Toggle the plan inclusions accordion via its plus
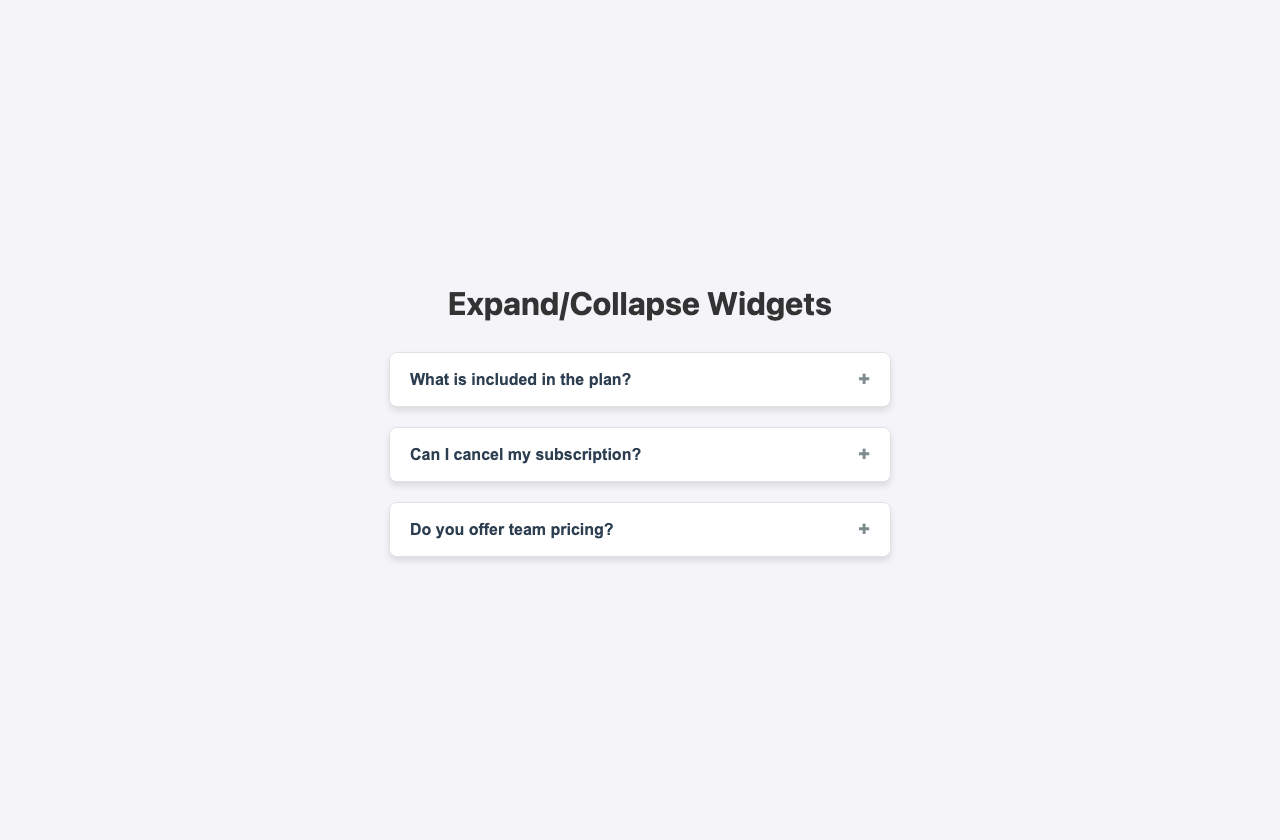Screen dimensions: 1280x840 (864, 379)
